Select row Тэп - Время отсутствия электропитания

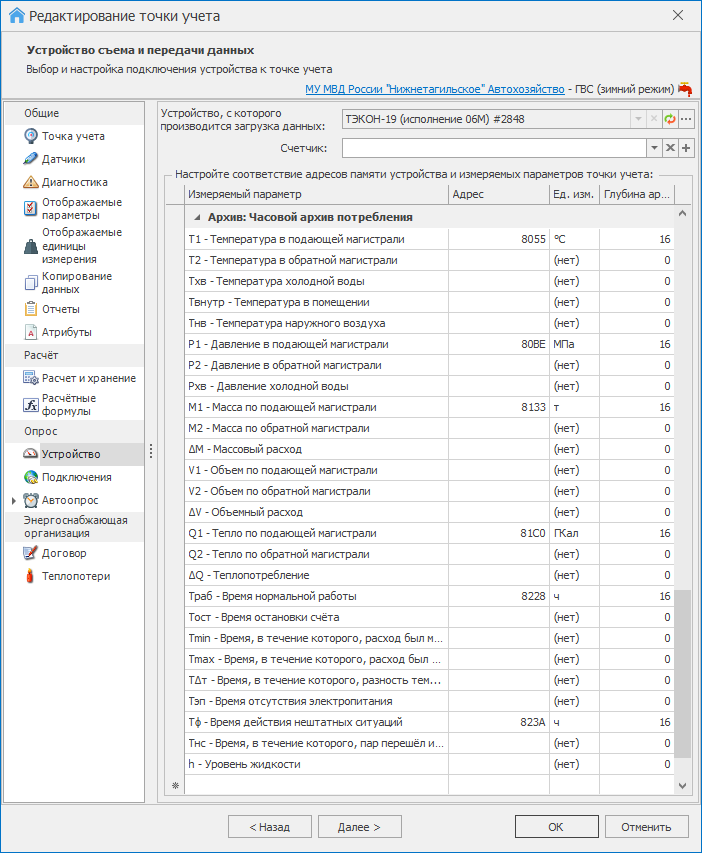(x=429, y=701)
